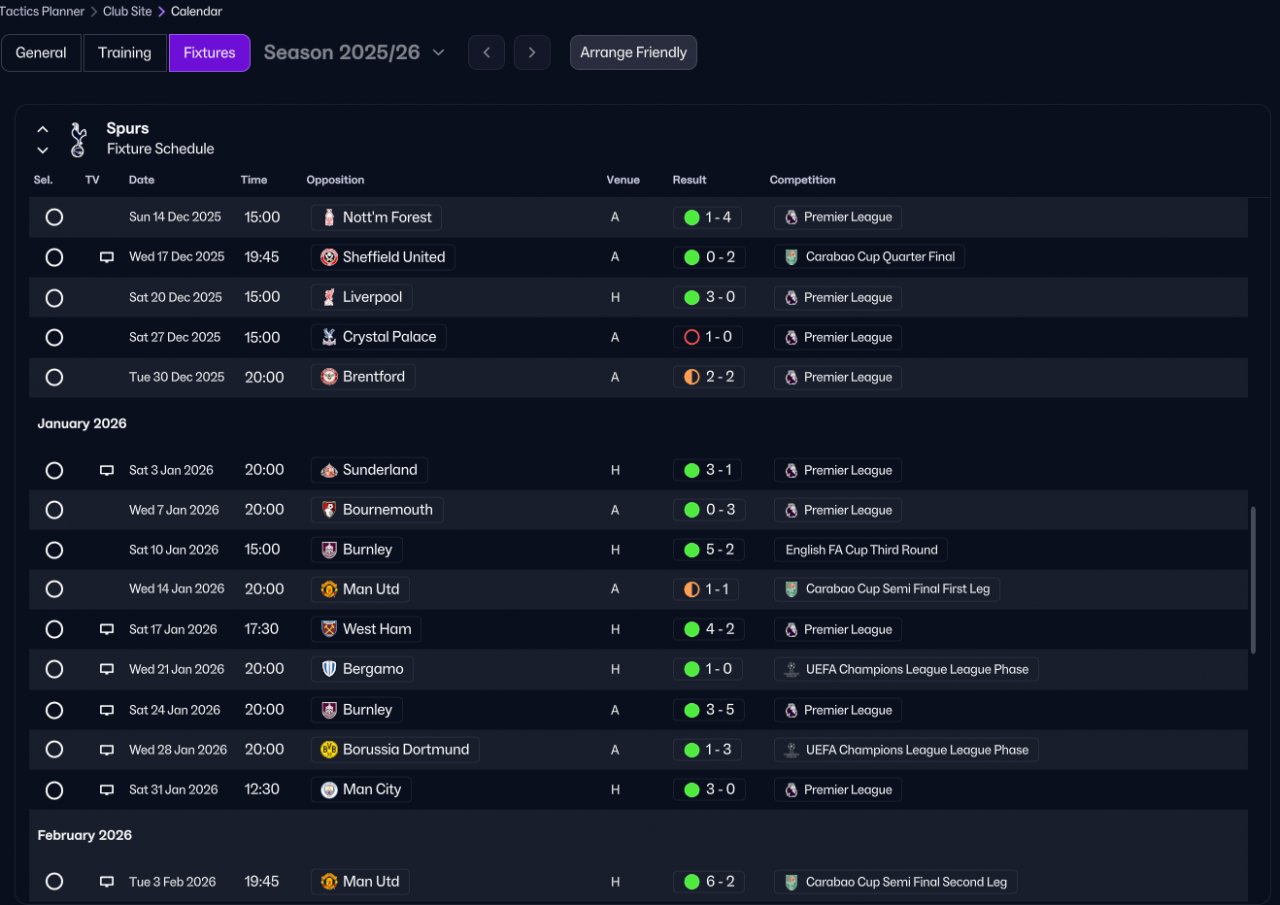The width and height of the screenshot is (1280, 905).
Task: Click green win indicator for Liverpool result
Action: [x=691, y=297]
